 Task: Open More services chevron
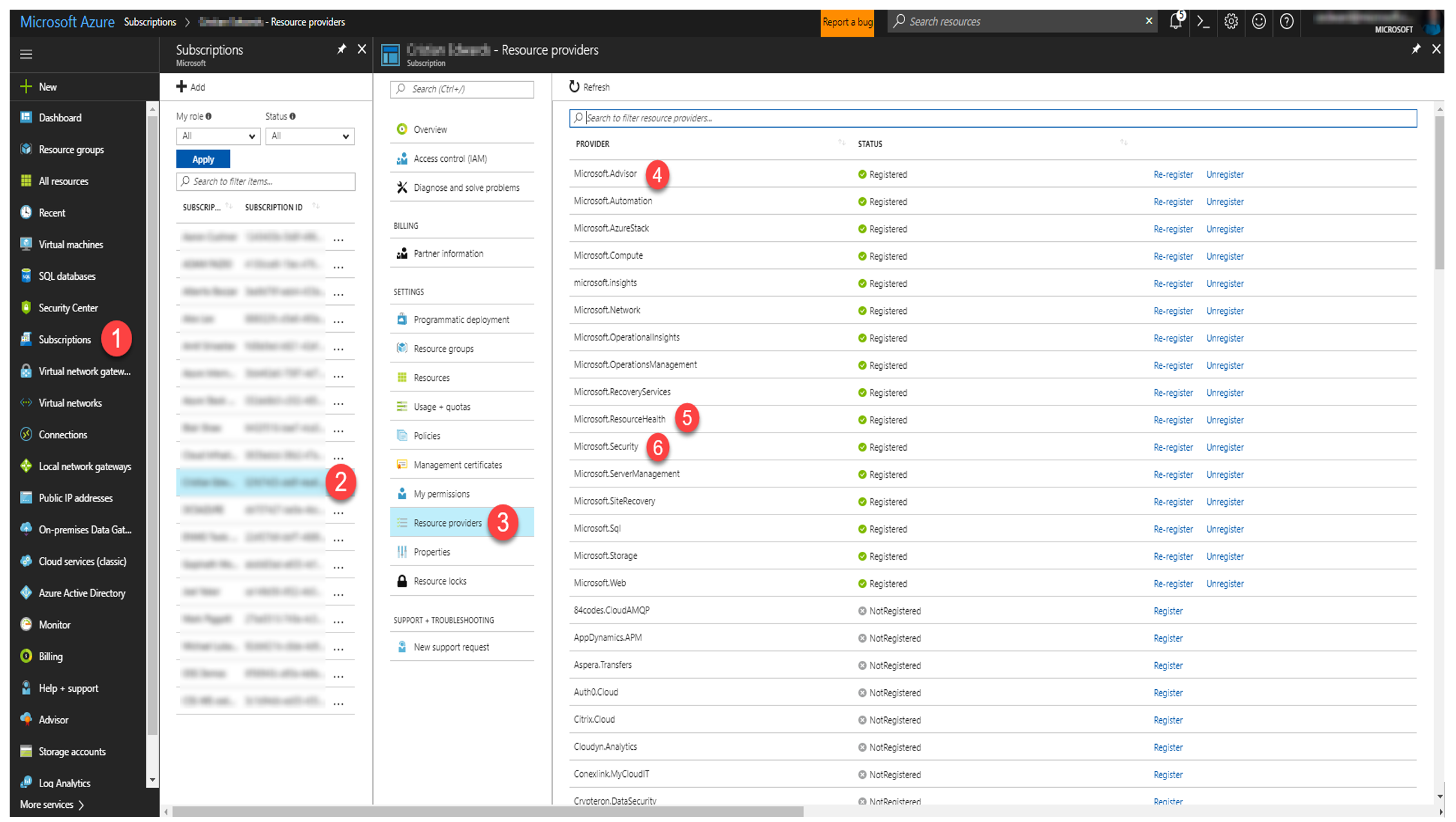click(x=81, y=805)
